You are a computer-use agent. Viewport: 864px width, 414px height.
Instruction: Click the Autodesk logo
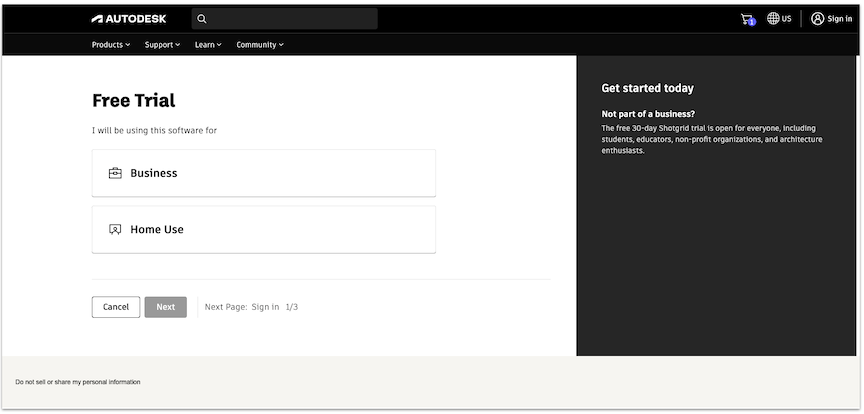129,19
